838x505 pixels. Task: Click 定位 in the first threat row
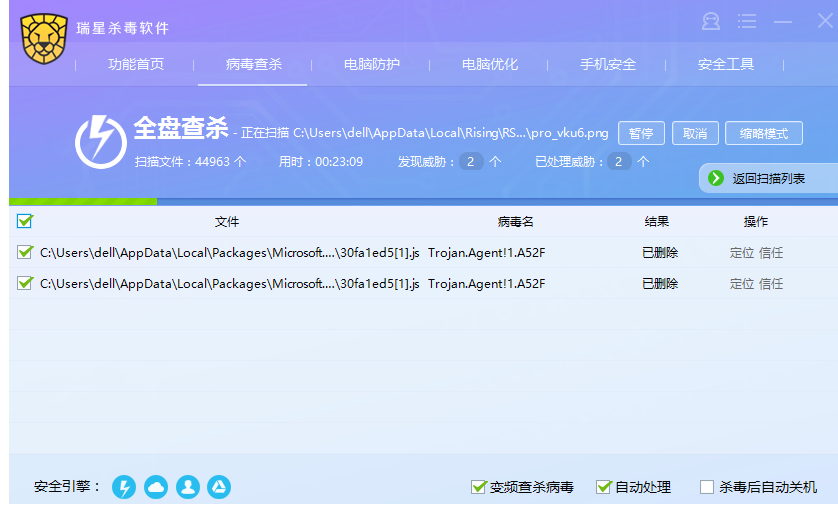(x=742, y=253)
